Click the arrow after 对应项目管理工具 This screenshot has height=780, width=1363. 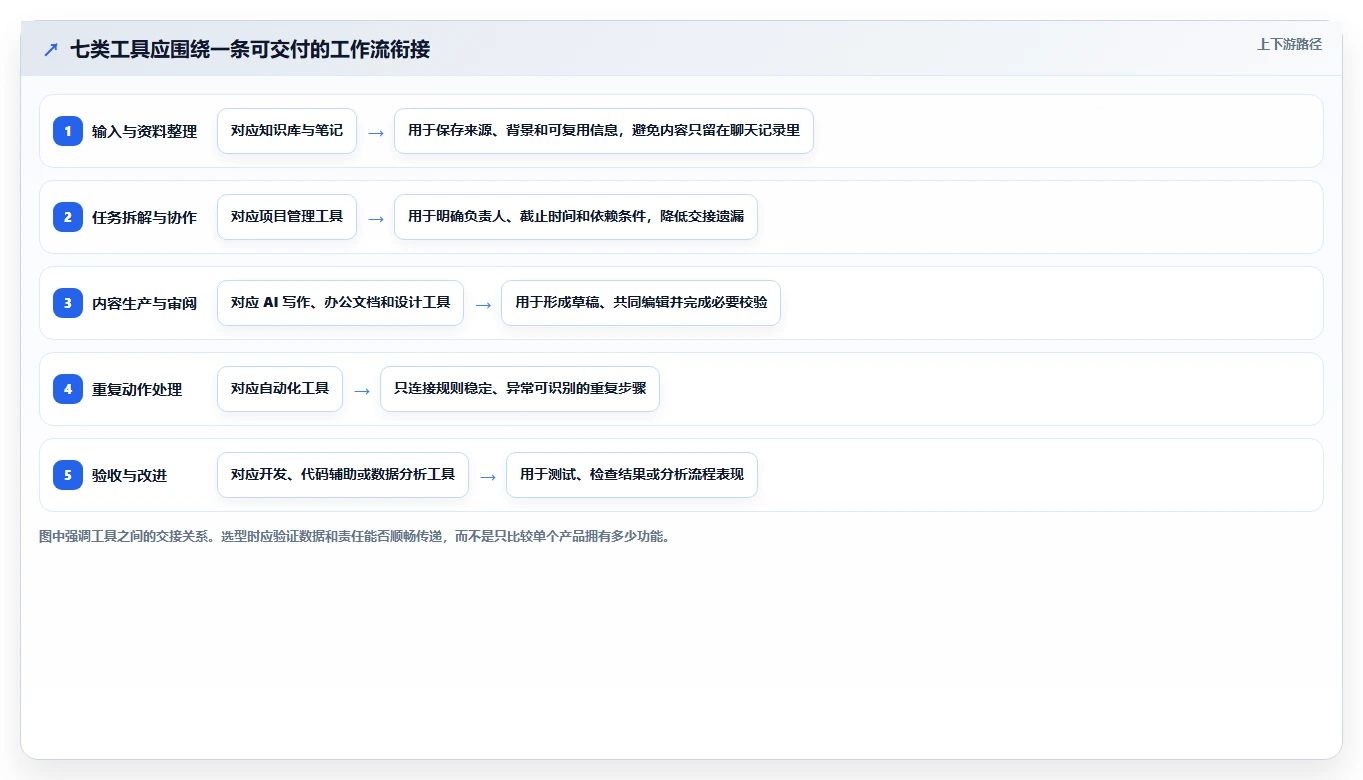tap(376, 218)
